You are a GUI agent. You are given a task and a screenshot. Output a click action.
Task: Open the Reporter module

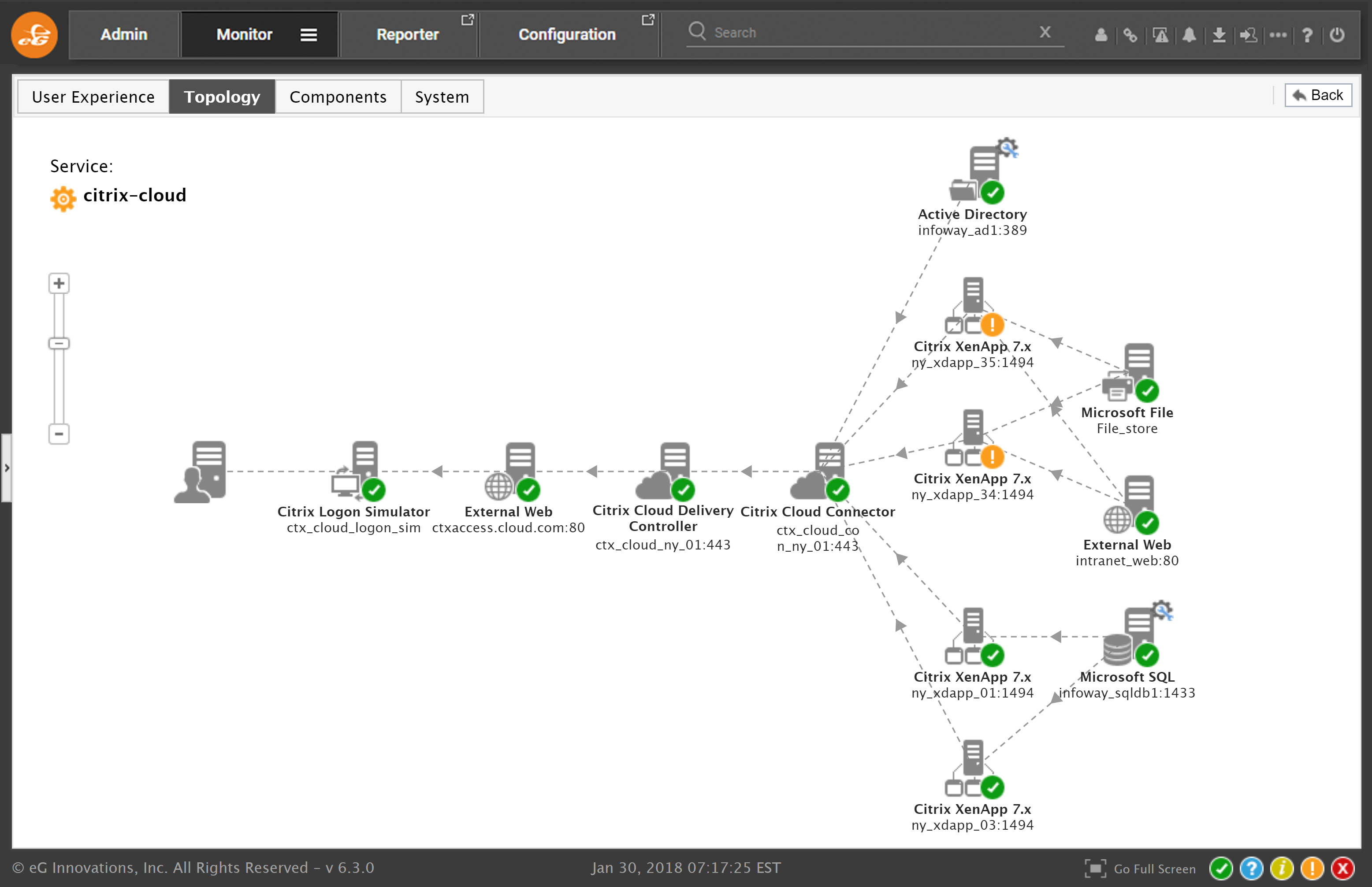408,34
